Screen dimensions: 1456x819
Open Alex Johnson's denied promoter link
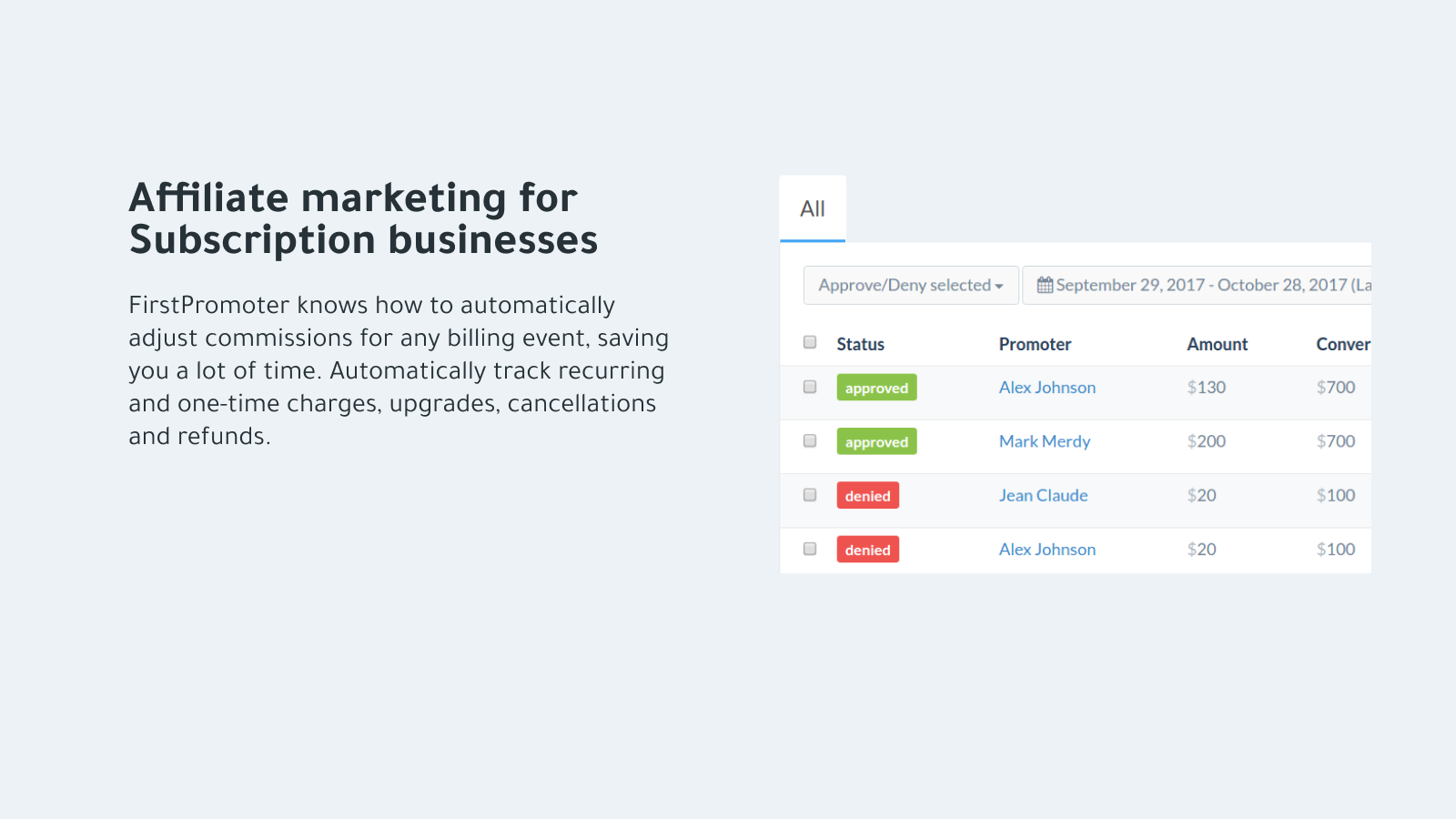1046,550
